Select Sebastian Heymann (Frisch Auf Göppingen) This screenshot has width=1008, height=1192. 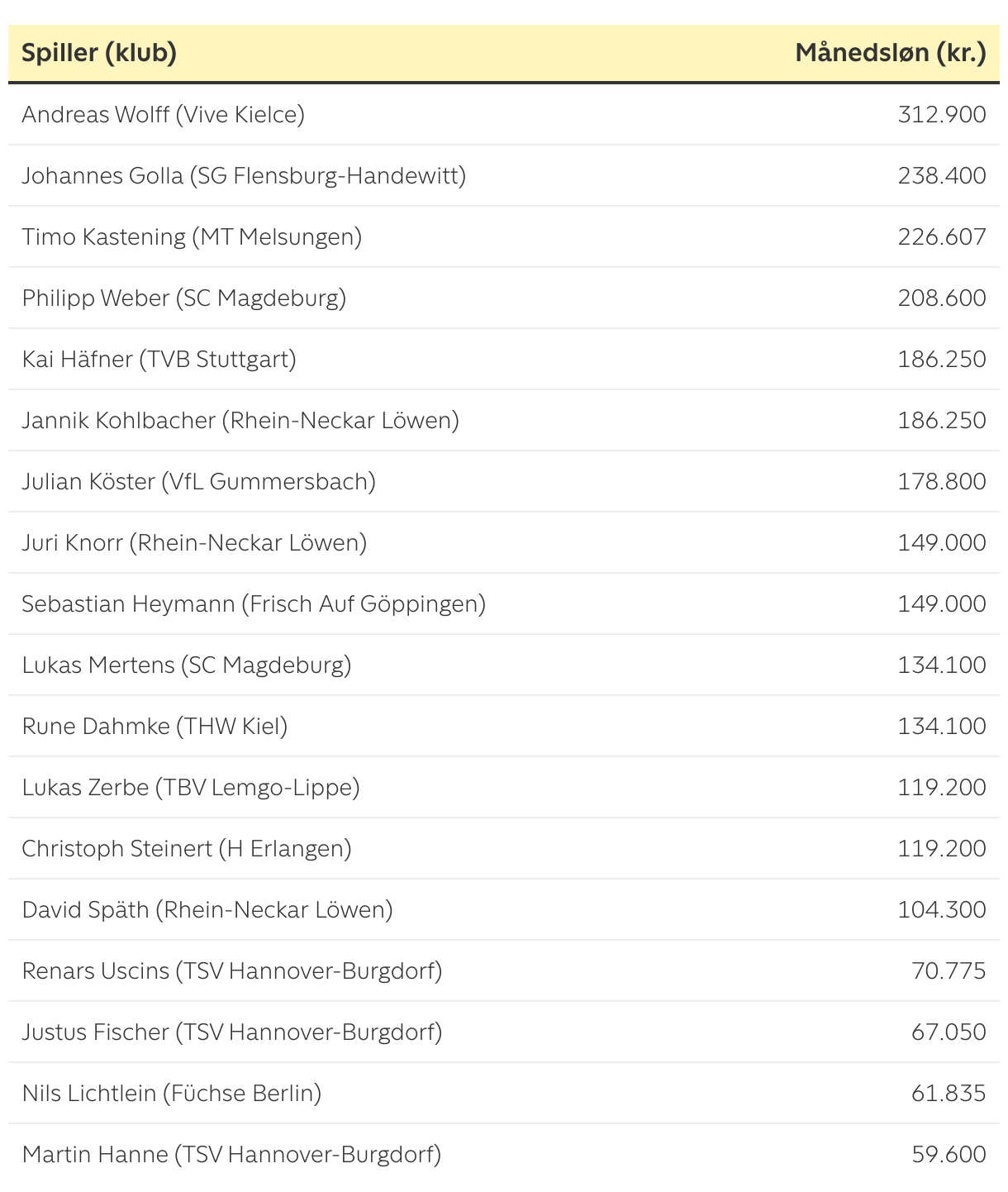click(x=254, y=603)
